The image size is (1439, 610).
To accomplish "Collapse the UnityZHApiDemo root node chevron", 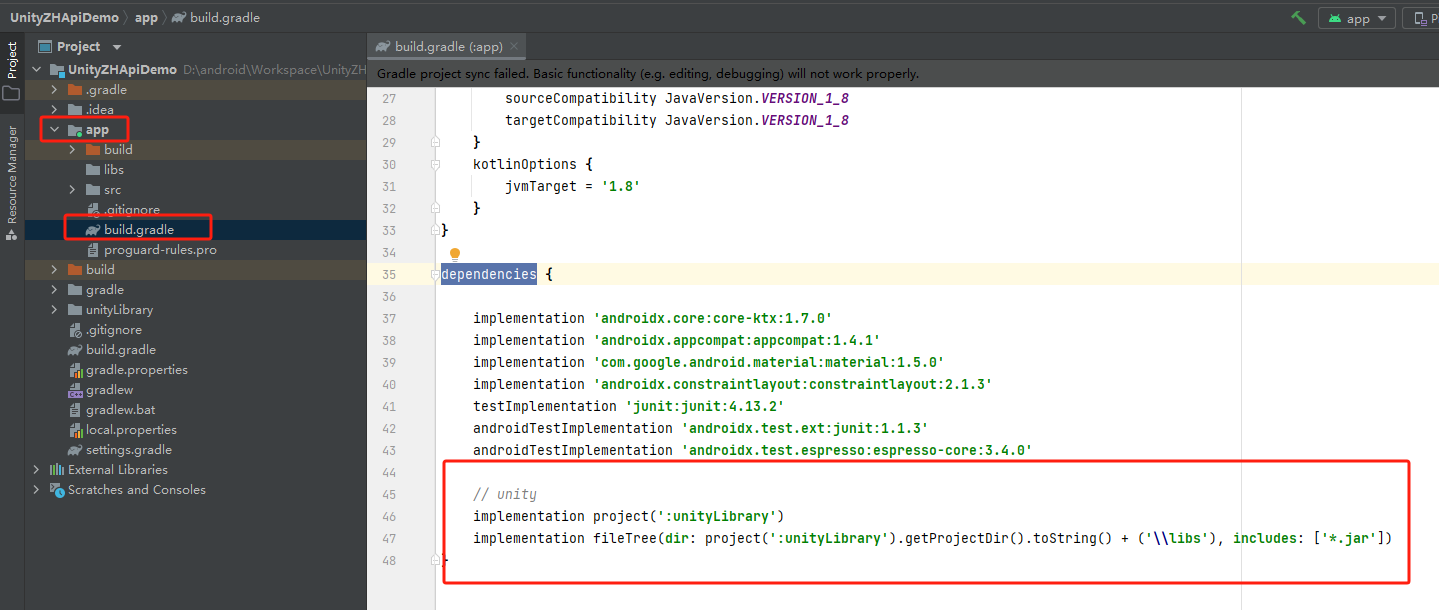I will 37,70.
